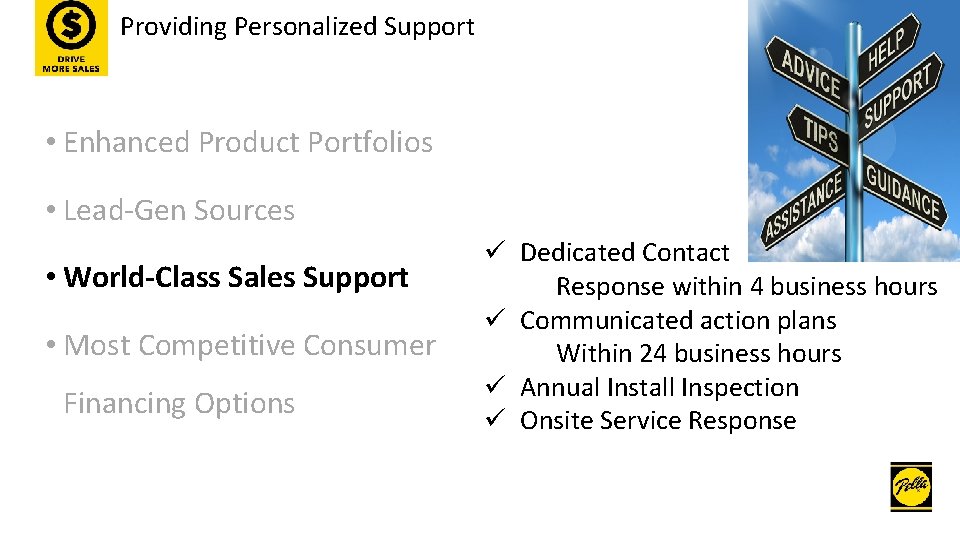Click the checkmark beside Communicated action plans
The width and height of the screenshot is (960, 540).
501,320
